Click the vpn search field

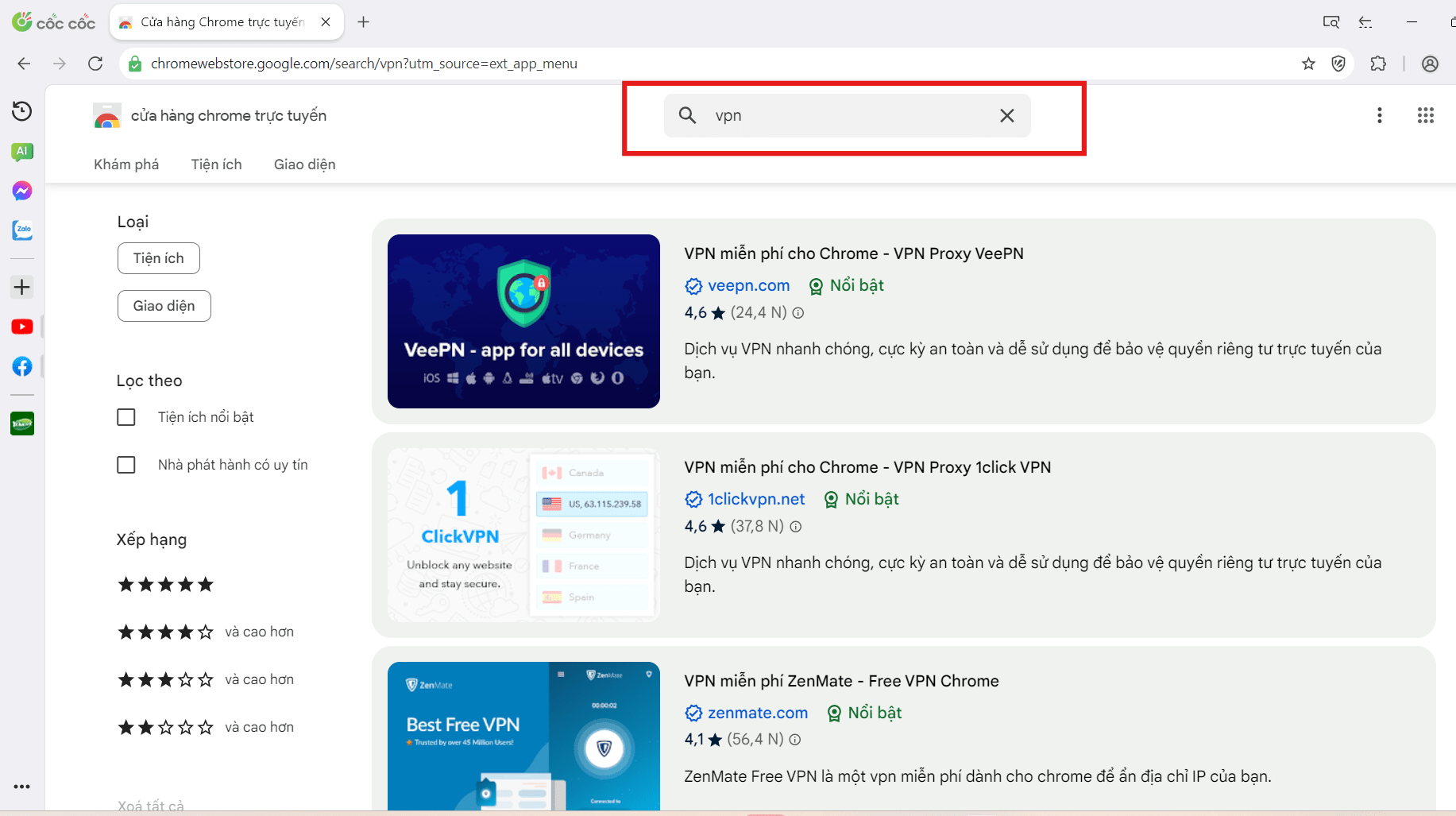click(848, 115)
